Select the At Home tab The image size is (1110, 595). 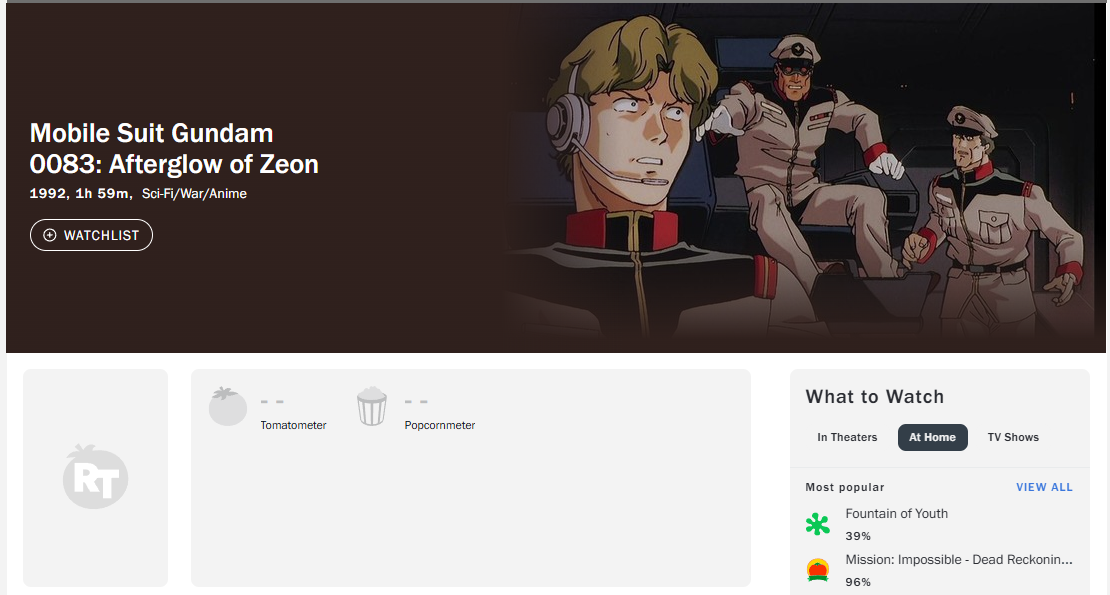click(x=932, y=437)
